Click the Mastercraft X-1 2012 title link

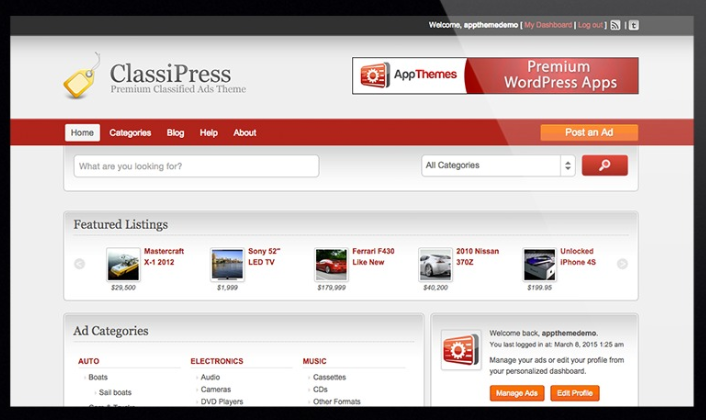(x=164, y=257)
